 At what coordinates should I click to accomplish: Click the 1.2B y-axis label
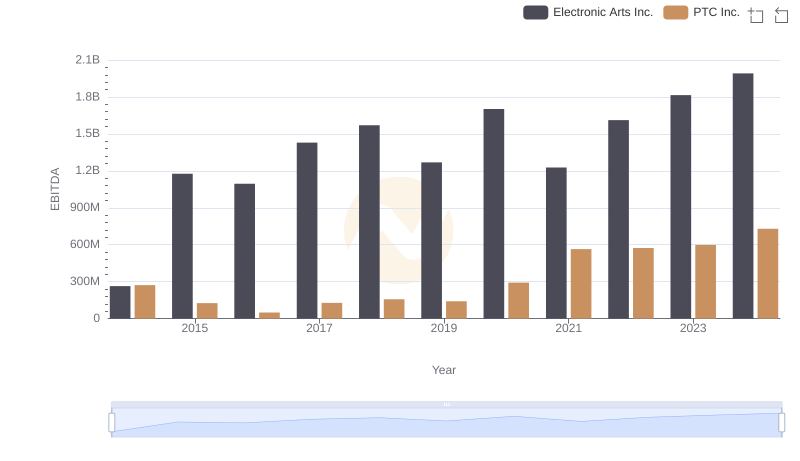coord(88,171)
